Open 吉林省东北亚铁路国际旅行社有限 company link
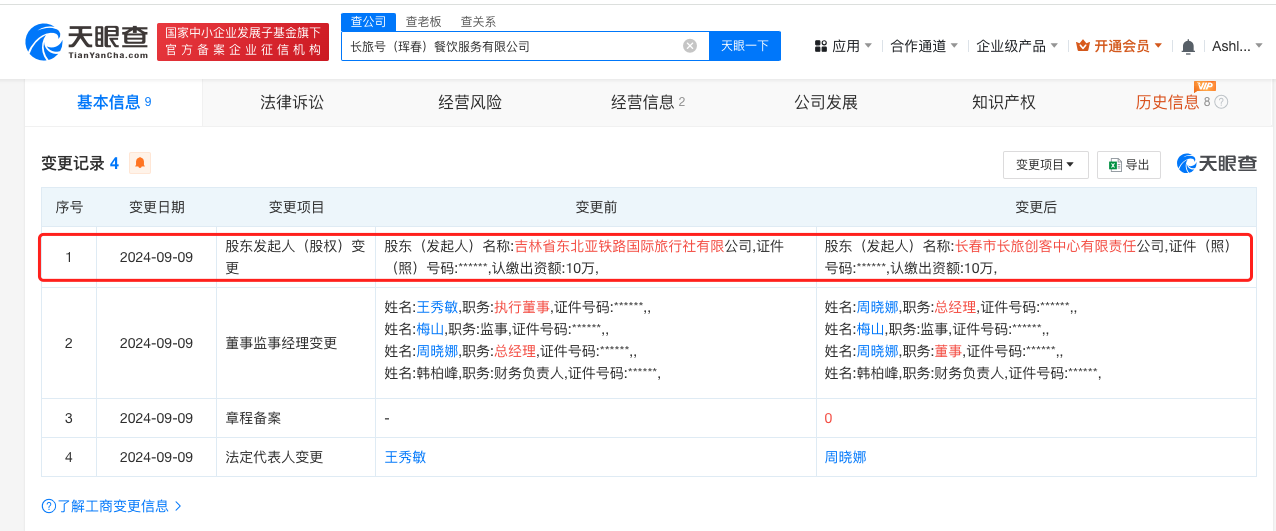 tap(619, 245)
